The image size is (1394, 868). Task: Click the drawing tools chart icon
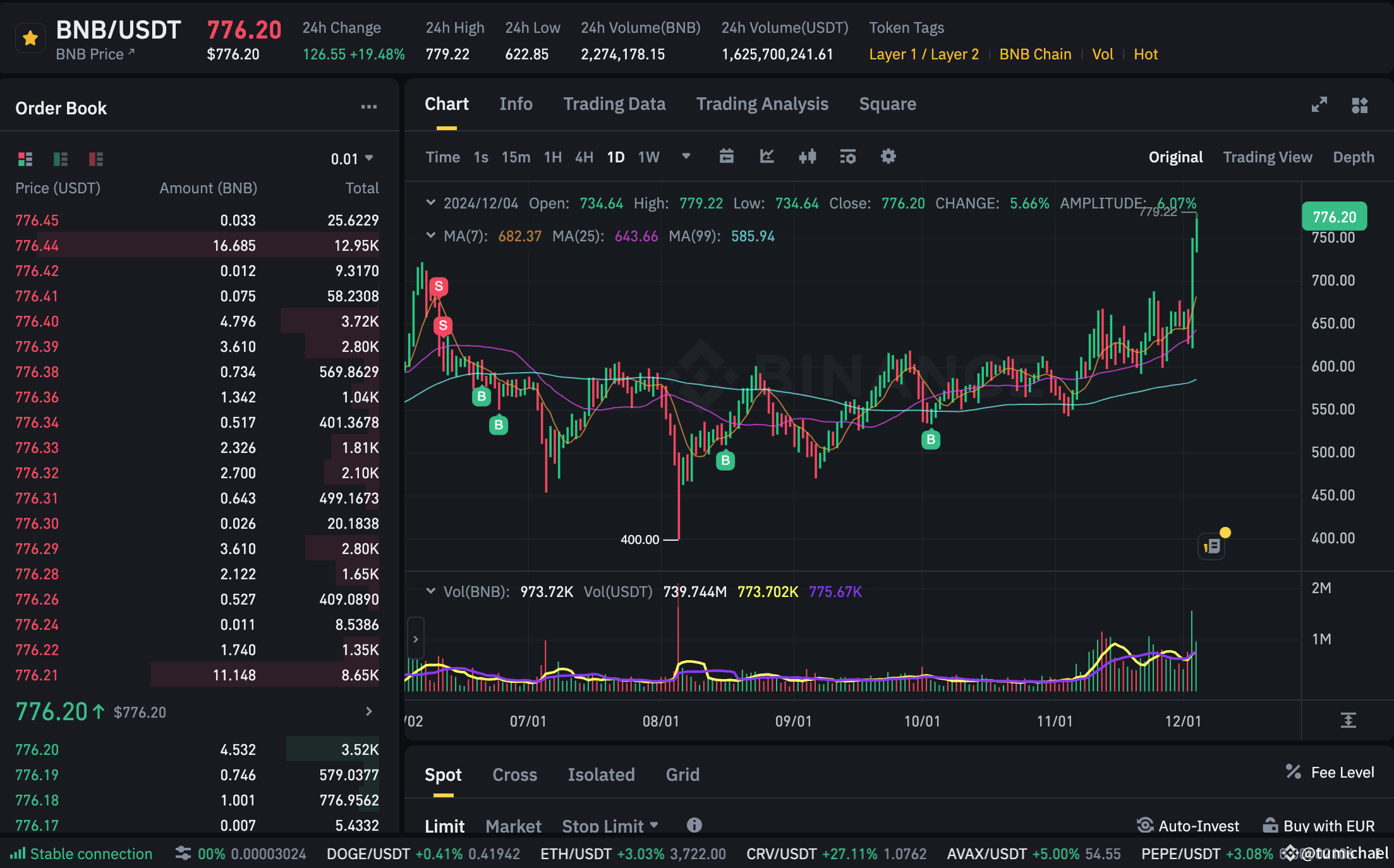point(767,157)
